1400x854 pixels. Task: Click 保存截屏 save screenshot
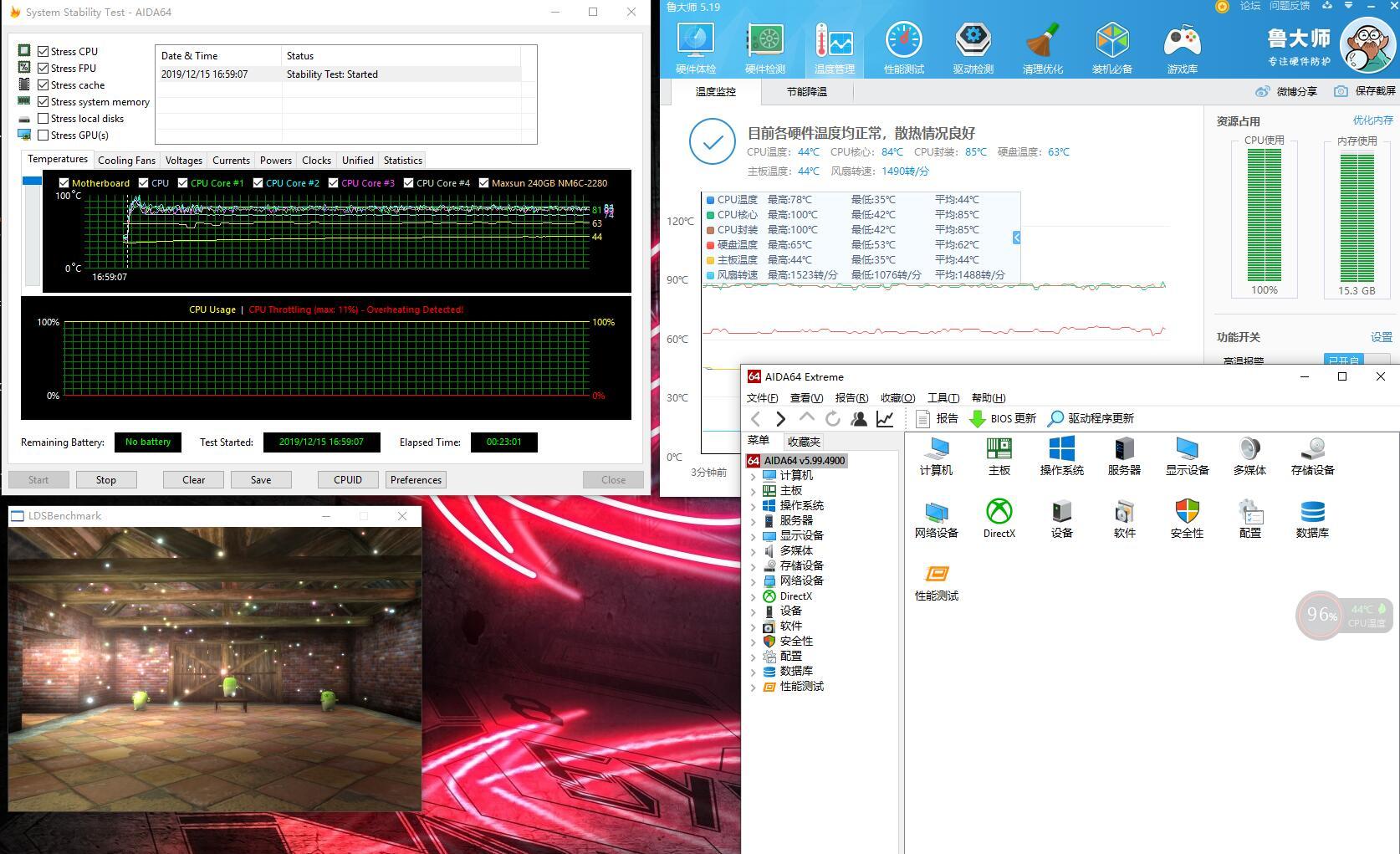[1366, 91]
